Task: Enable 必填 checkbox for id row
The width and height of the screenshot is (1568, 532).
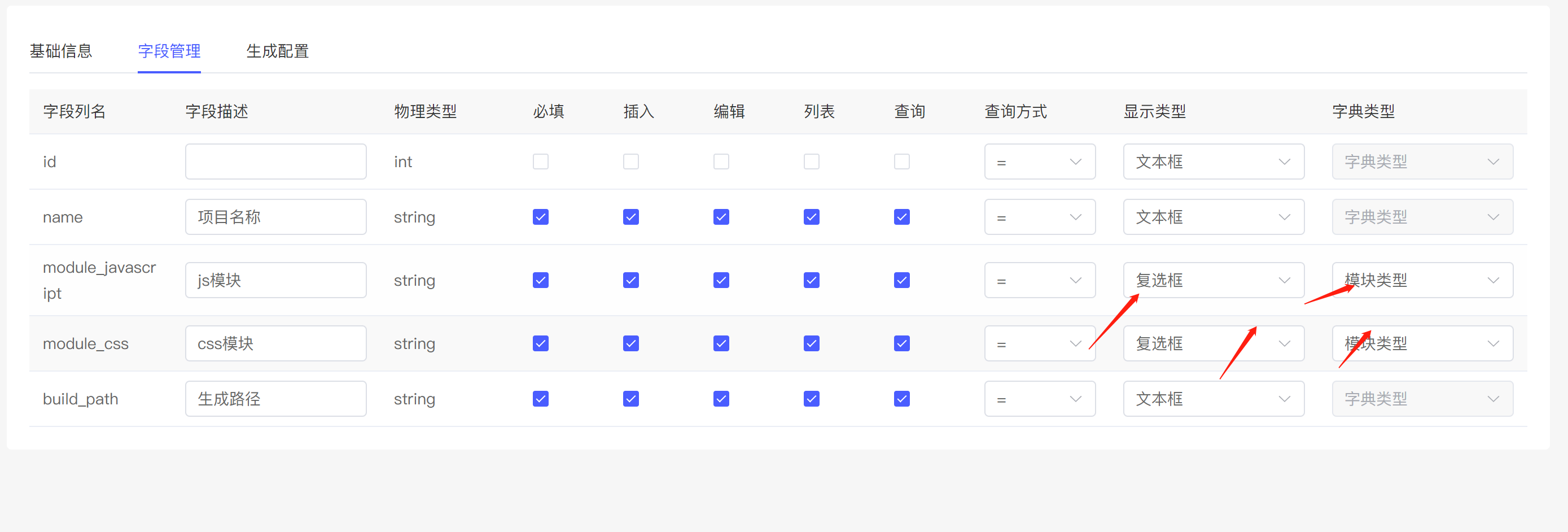Action: point(541,162)
